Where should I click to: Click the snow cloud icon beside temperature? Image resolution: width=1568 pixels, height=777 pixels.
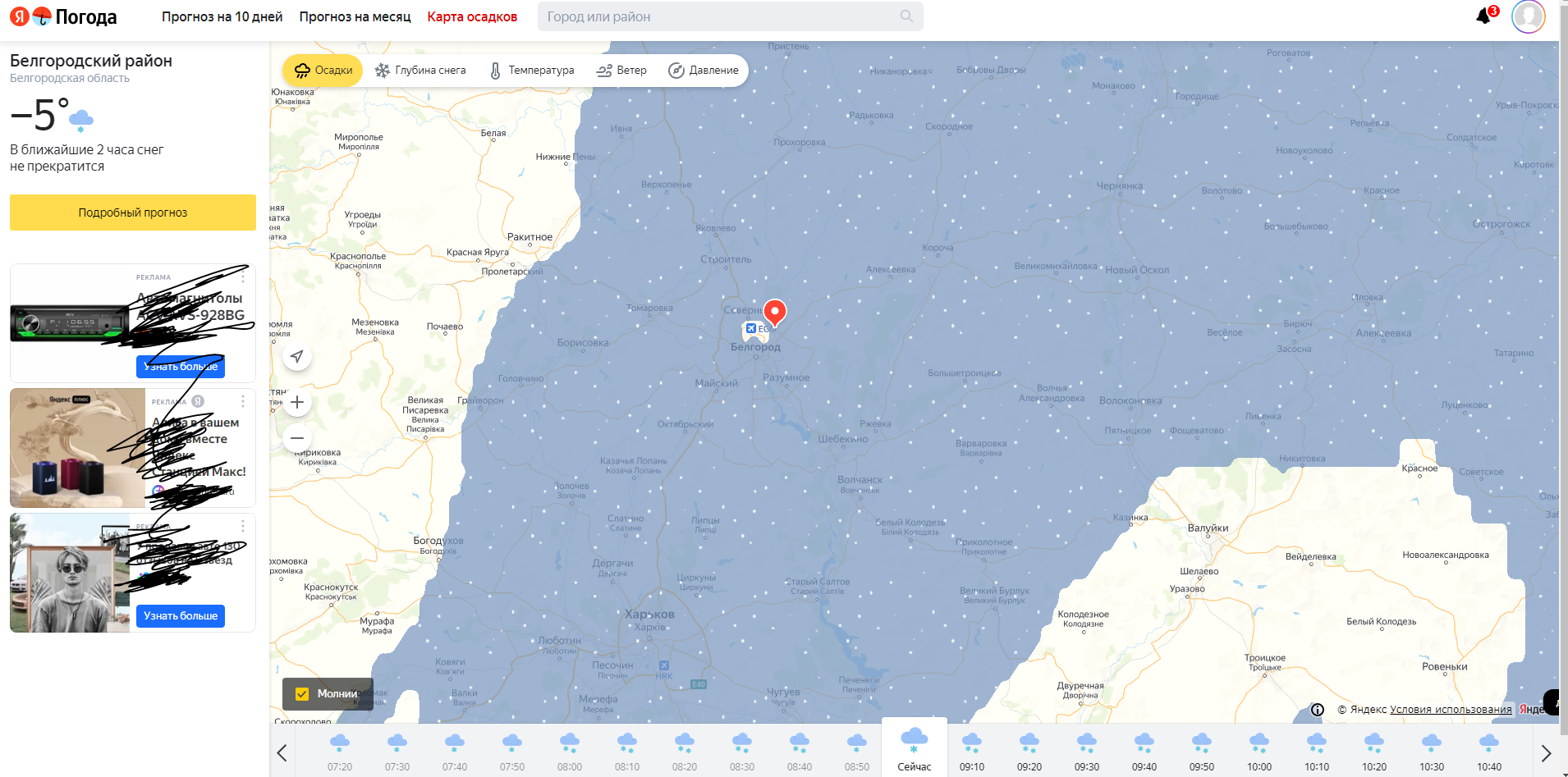coord(80,120)
